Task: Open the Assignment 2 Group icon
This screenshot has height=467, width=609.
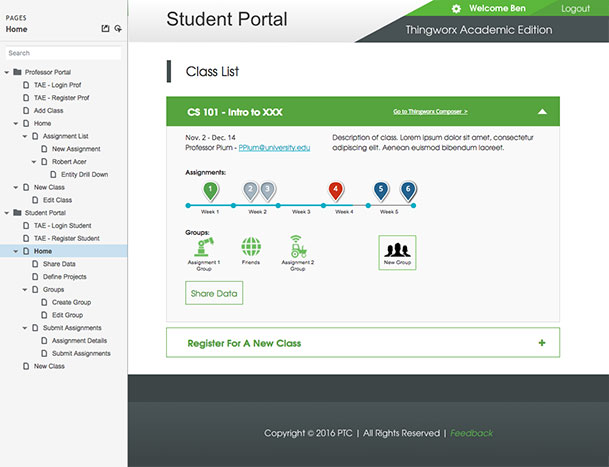Action: click(x=296, y=245)
